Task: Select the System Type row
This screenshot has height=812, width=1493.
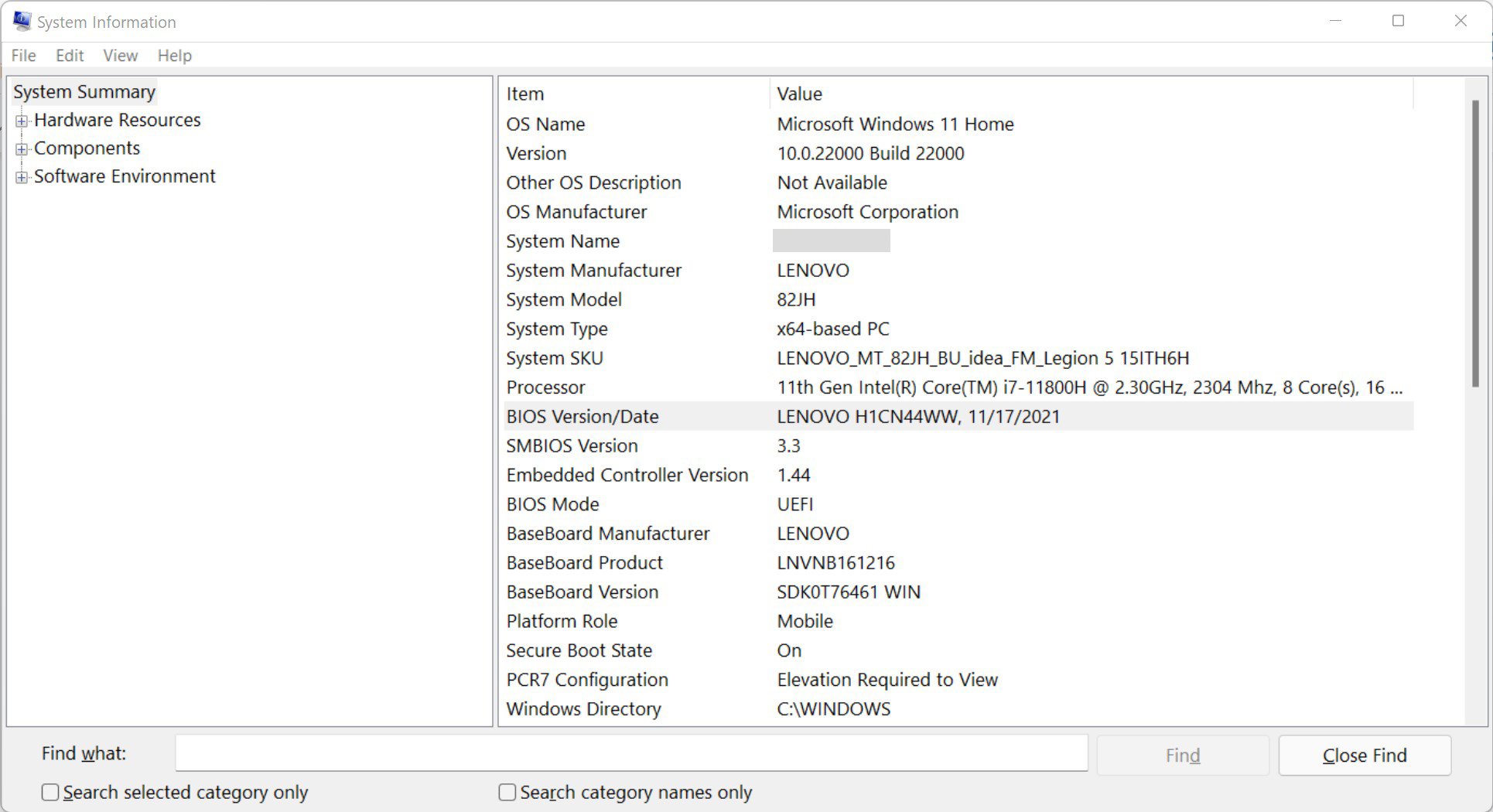Action: point(958,329)
